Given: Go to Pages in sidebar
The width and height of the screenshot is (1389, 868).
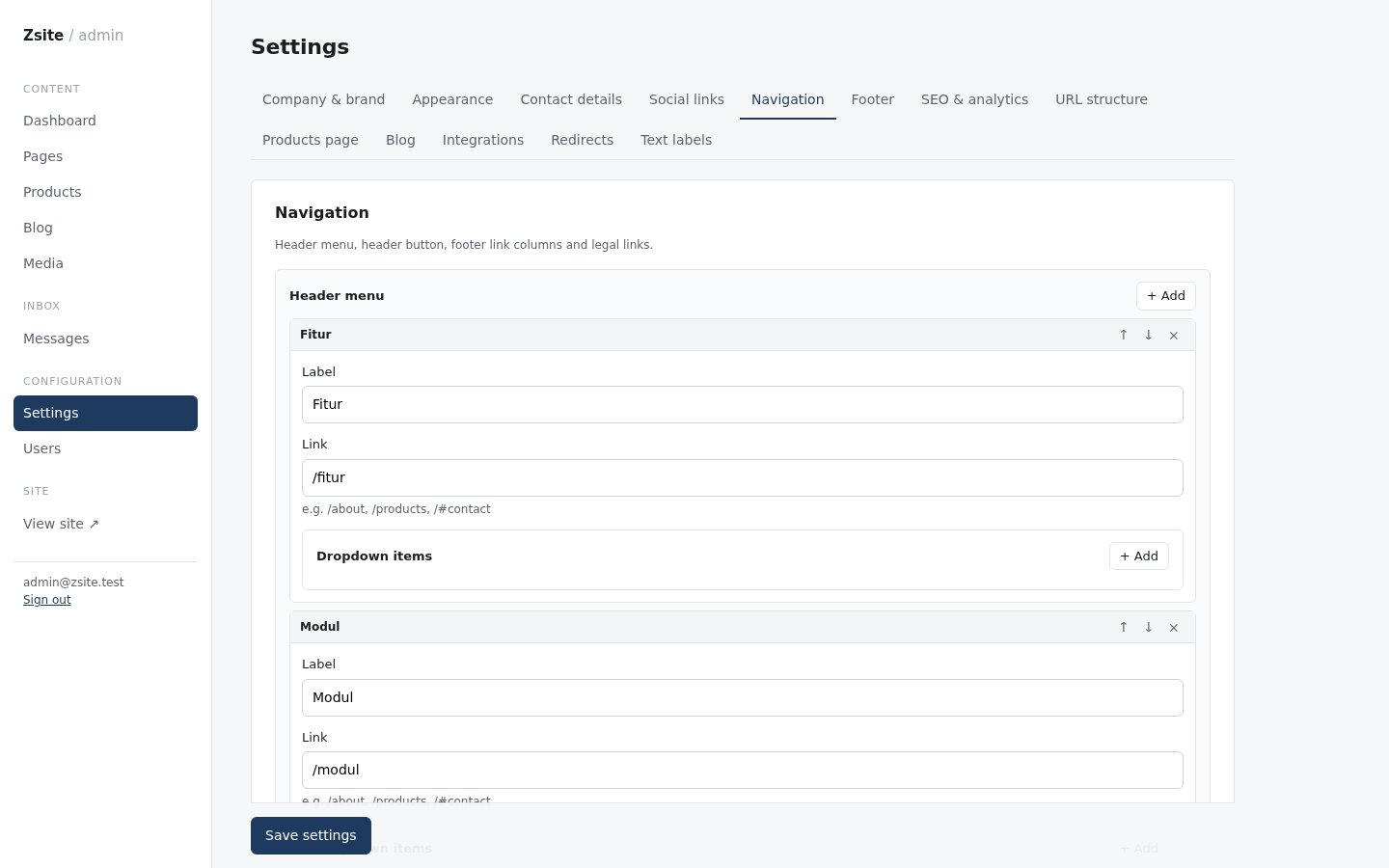Looking at the screenshot, I should point(105,156).
